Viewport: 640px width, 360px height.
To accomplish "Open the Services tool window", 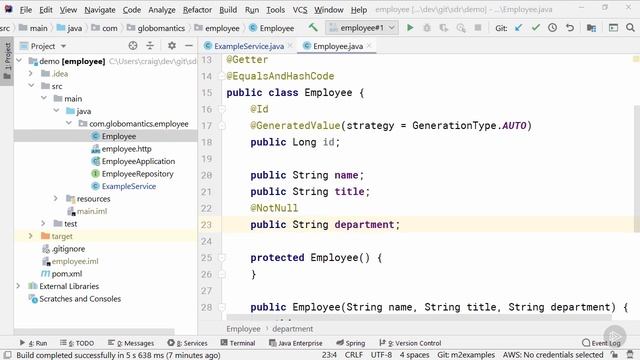I will point(187,343).
